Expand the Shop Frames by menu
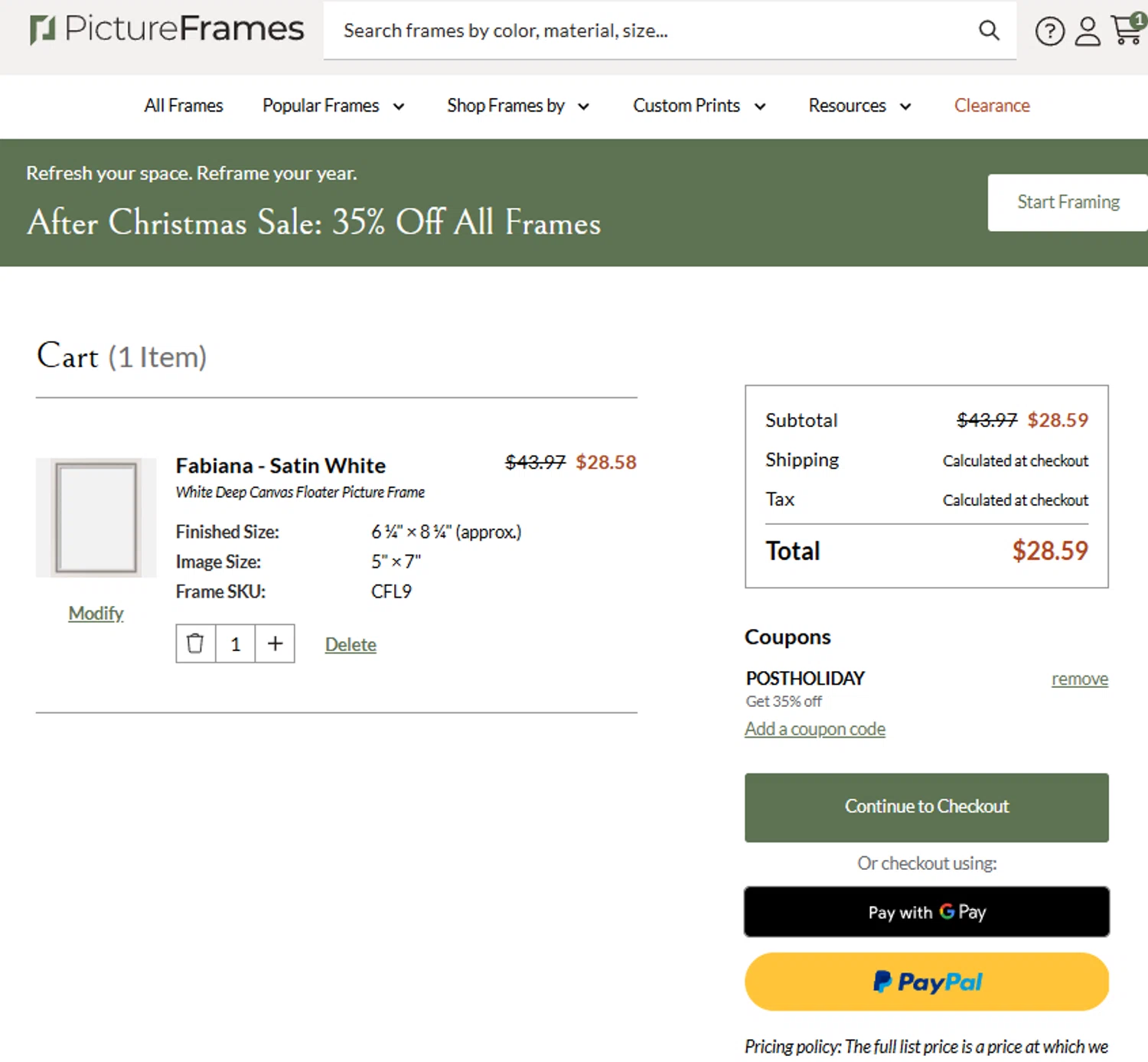This screenshot has width=1148, height=1062. click(517, 106)
